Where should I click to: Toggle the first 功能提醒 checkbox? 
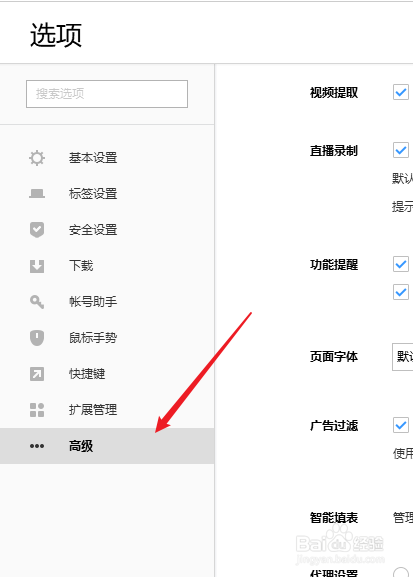(x=400, y=264)
